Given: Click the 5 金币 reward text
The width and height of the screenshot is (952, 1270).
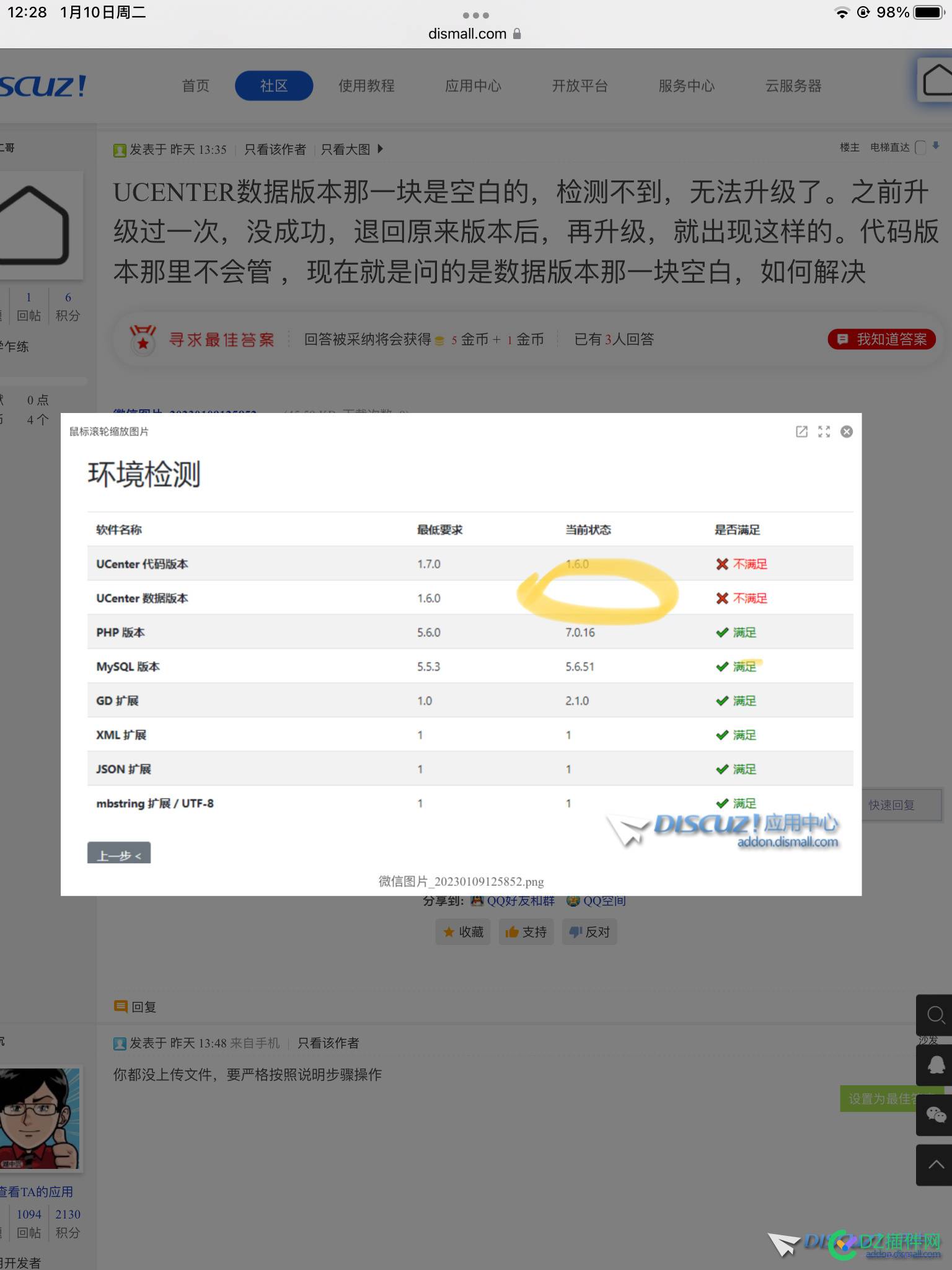Looking at the screenshot, I should coord(470,340).
